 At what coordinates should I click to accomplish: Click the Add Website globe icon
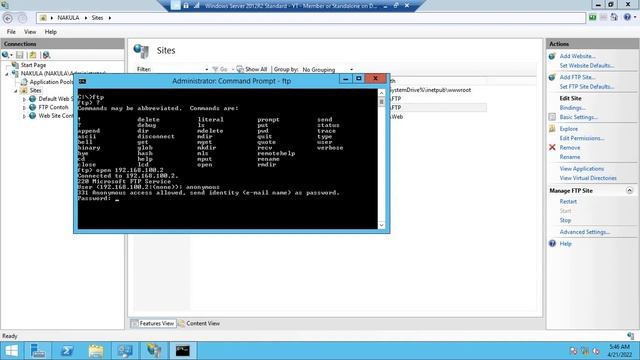pos(552,56)
